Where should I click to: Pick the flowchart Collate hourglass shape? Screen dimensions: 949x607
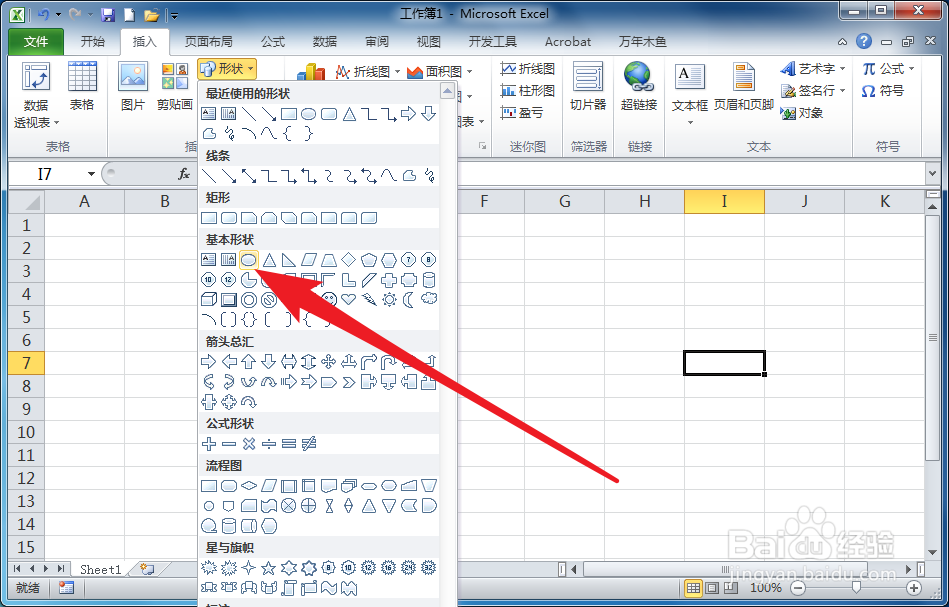coord(329,506)
